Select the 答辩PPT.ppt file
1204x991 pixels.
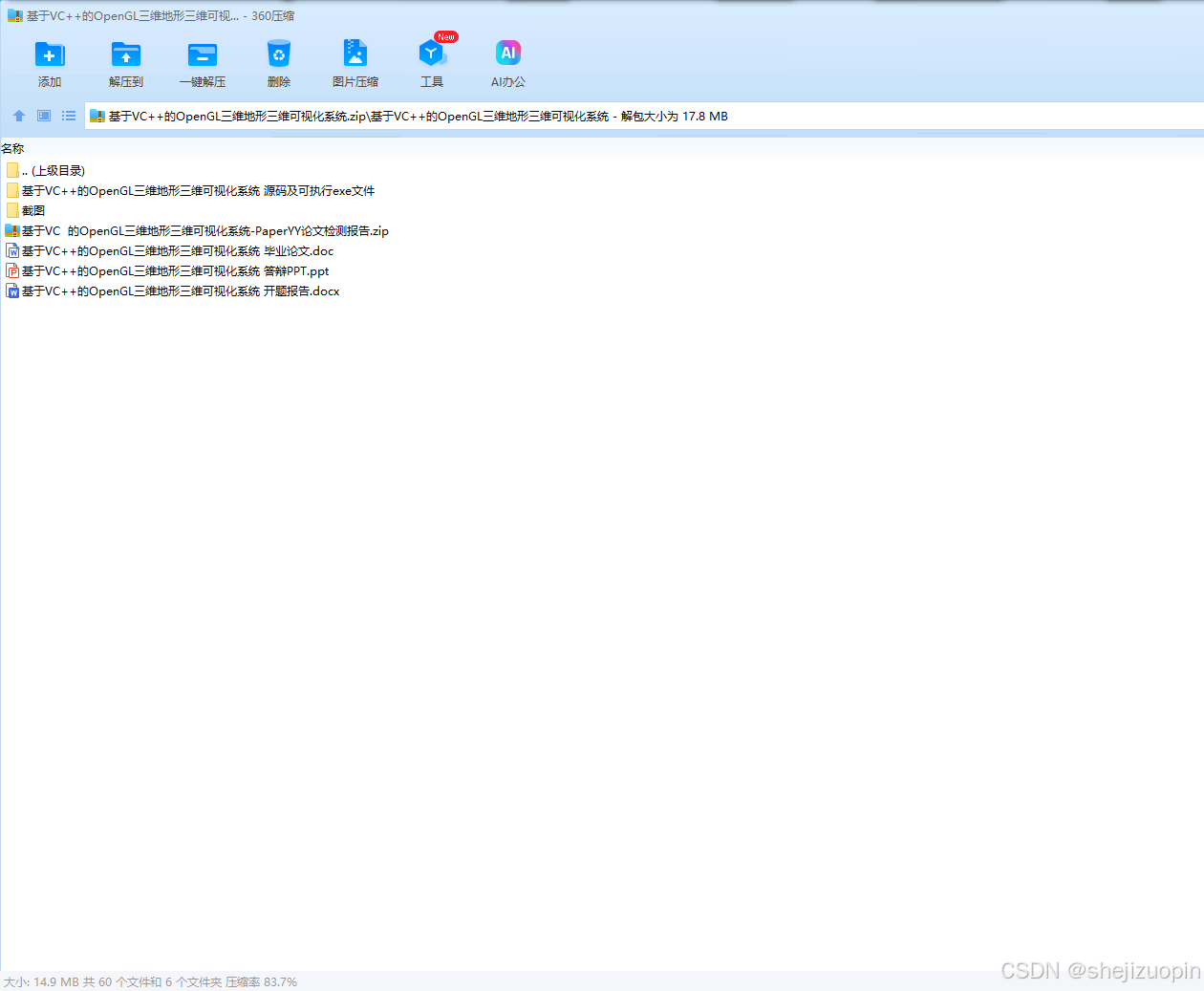(173, 270)
